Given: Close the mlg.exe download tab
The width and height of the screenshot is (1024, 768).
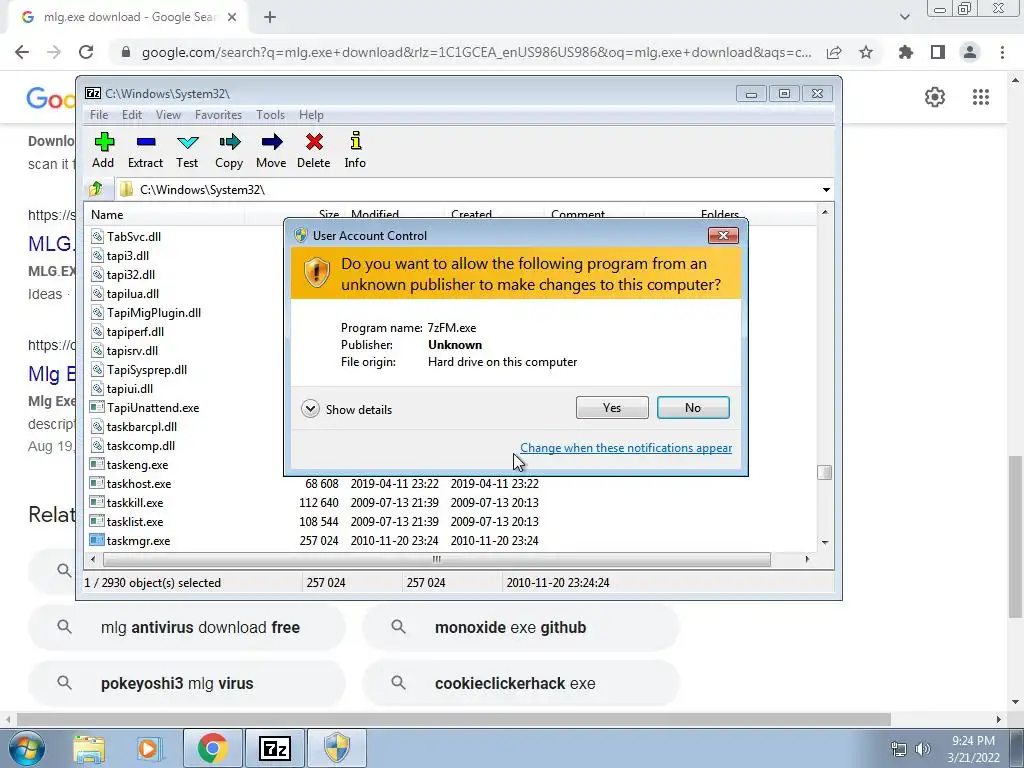Looking at the screenshot, I should click(x=232, y=17).
